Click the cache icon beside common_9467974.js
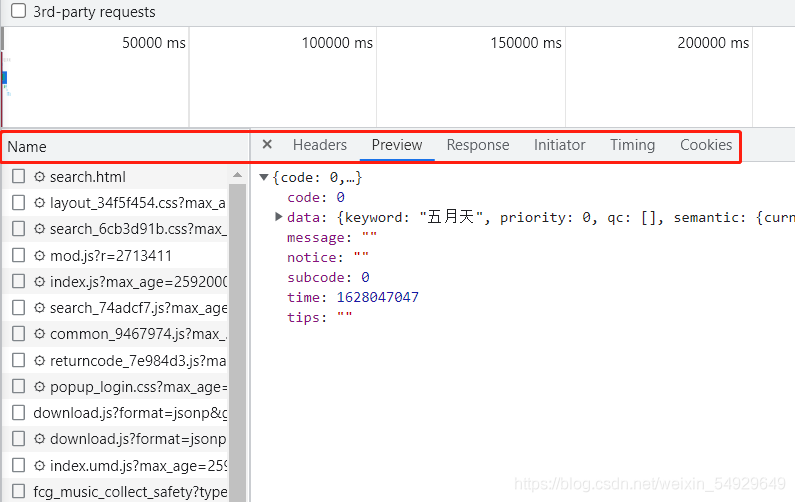Viewport: 795px width, 502px height. [40, 334]
